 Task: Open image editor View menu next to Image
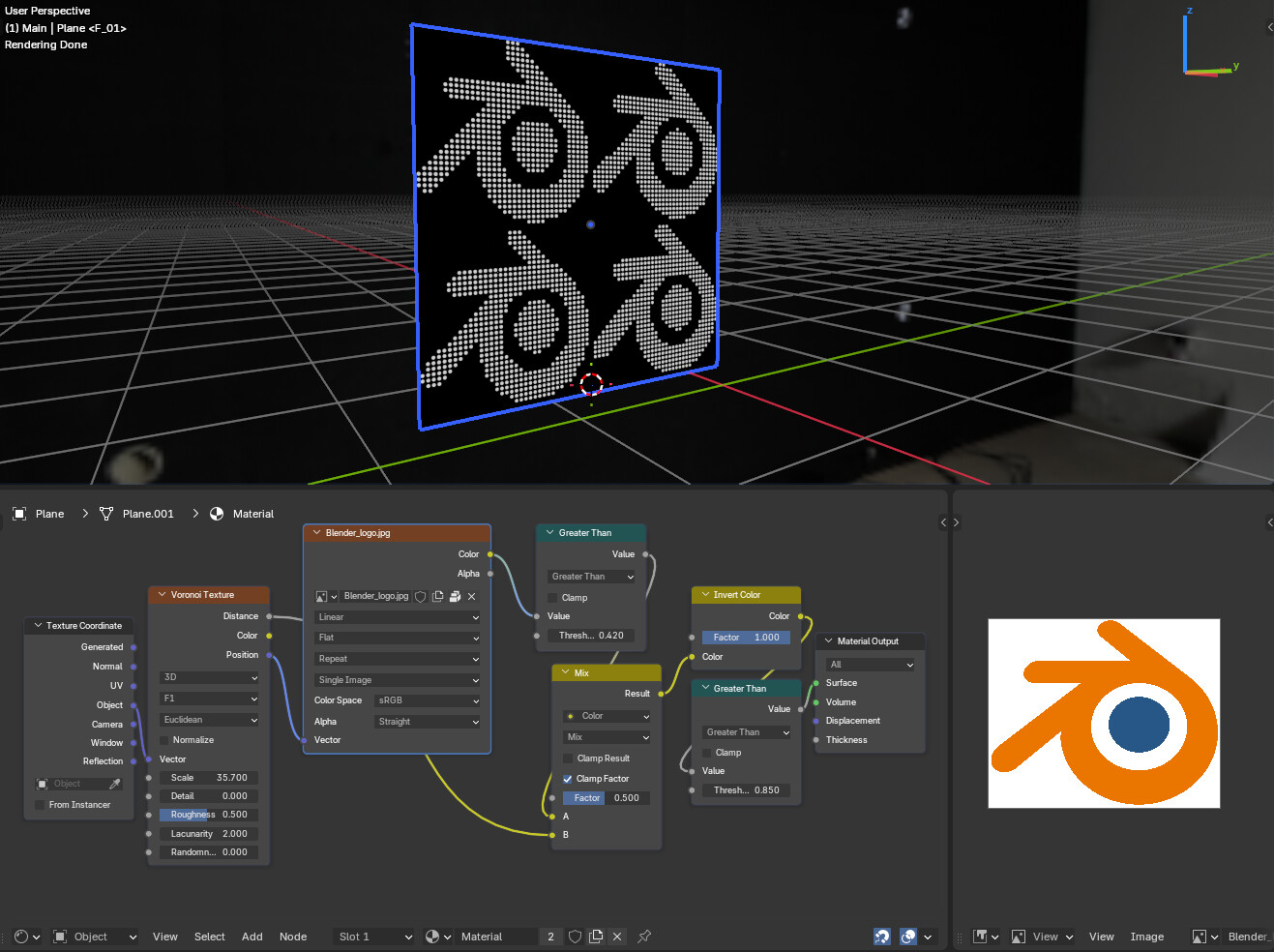(1102, 937)
